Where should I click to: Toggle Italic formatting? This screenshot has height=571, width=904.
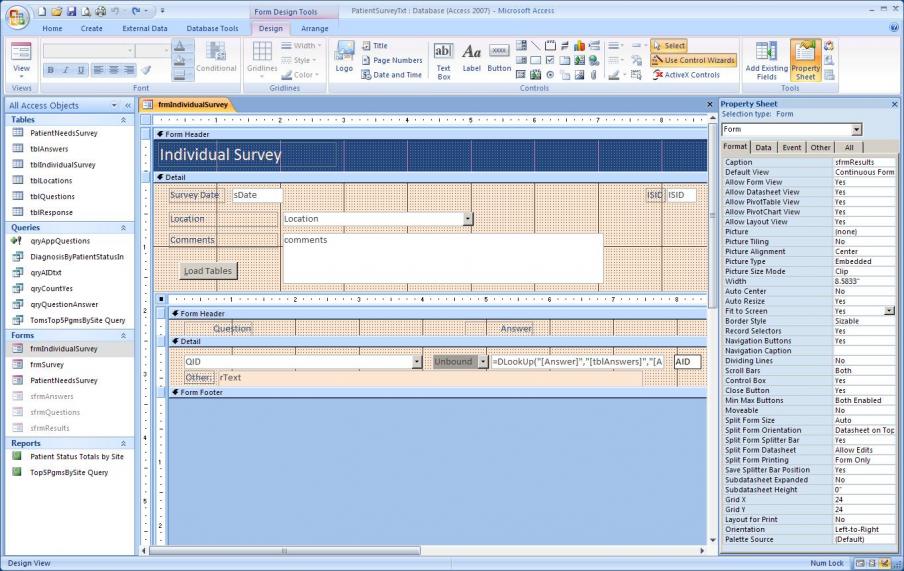(x=66, y=70)
